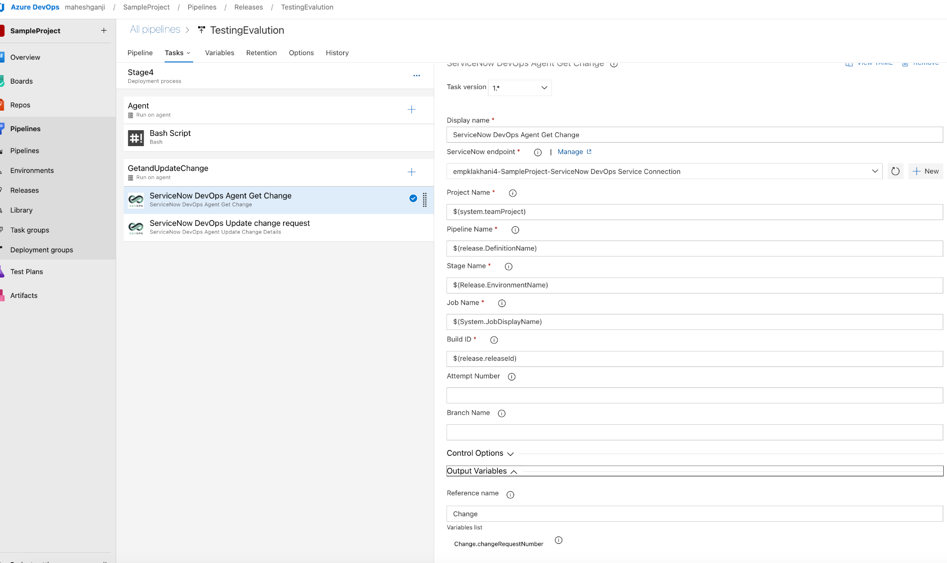Click the All pipelines breadcrumb link

click(155, 30)
